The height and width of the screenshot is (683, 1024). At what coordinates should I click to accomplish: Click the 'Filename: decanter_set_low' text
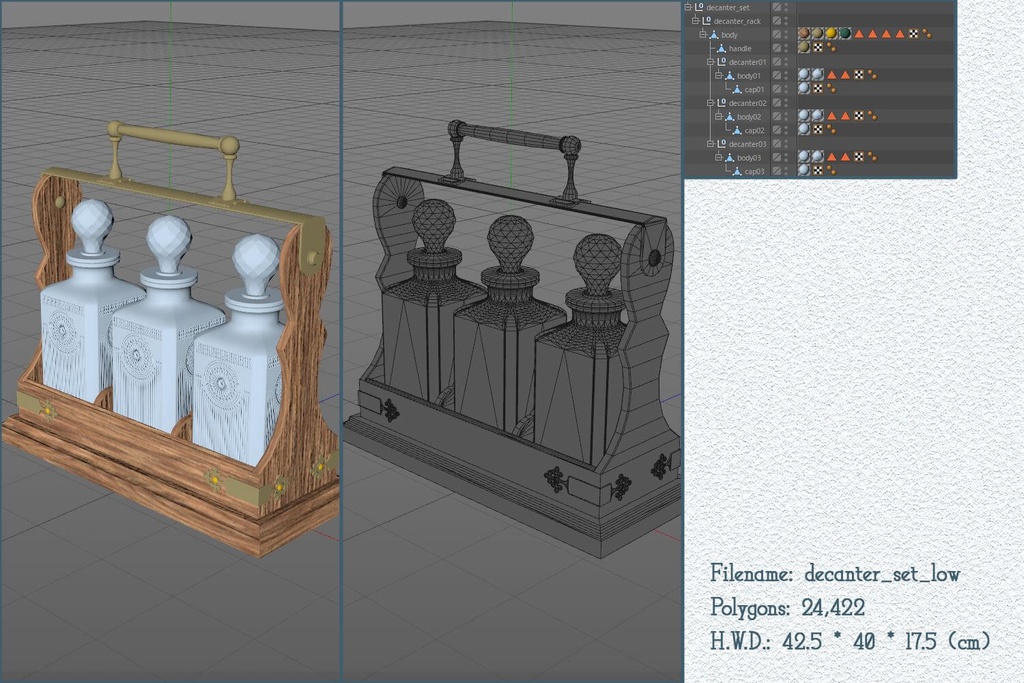835,574
